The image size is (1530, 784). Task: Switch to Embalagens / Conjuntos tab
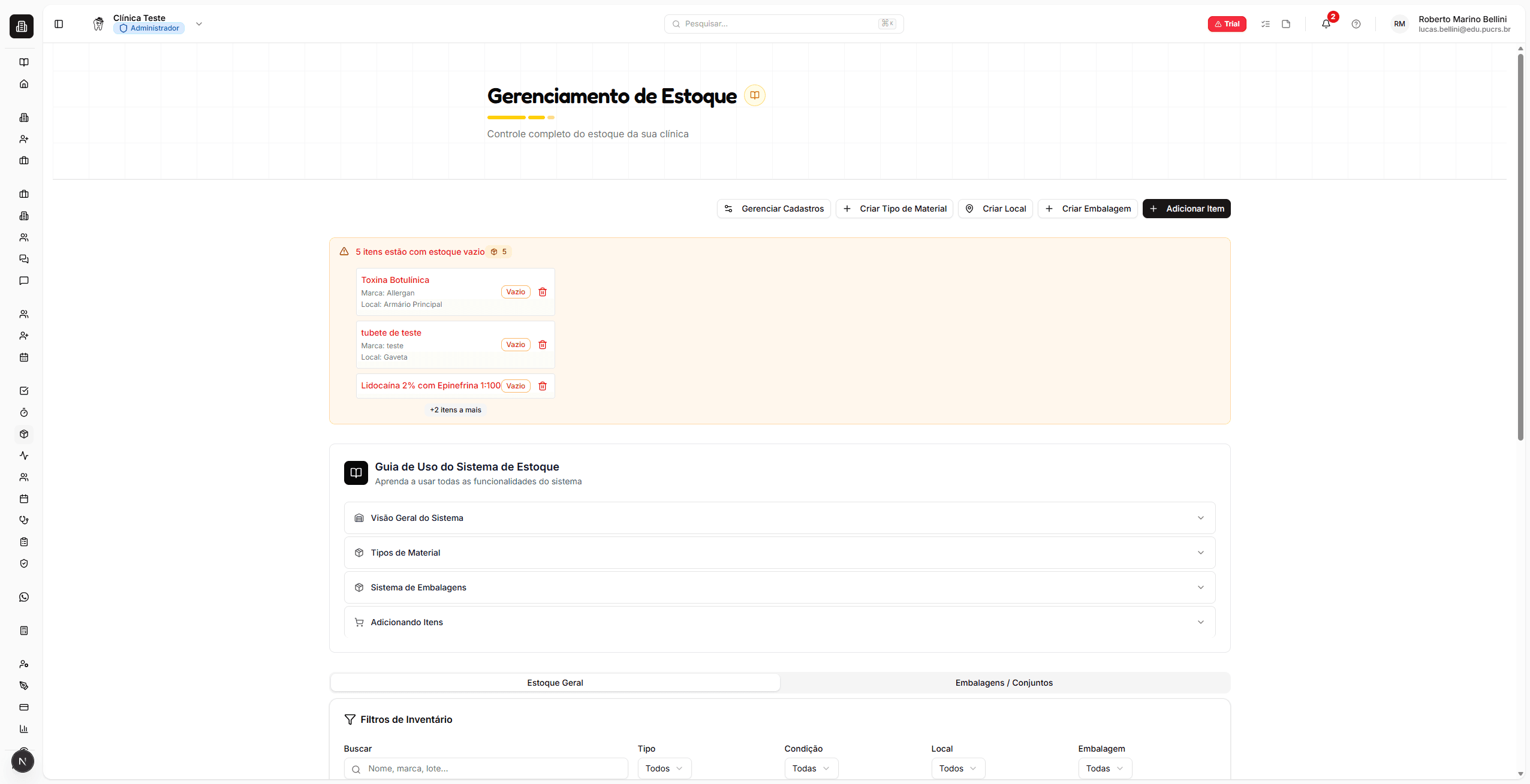click(x=1004, y=683)
